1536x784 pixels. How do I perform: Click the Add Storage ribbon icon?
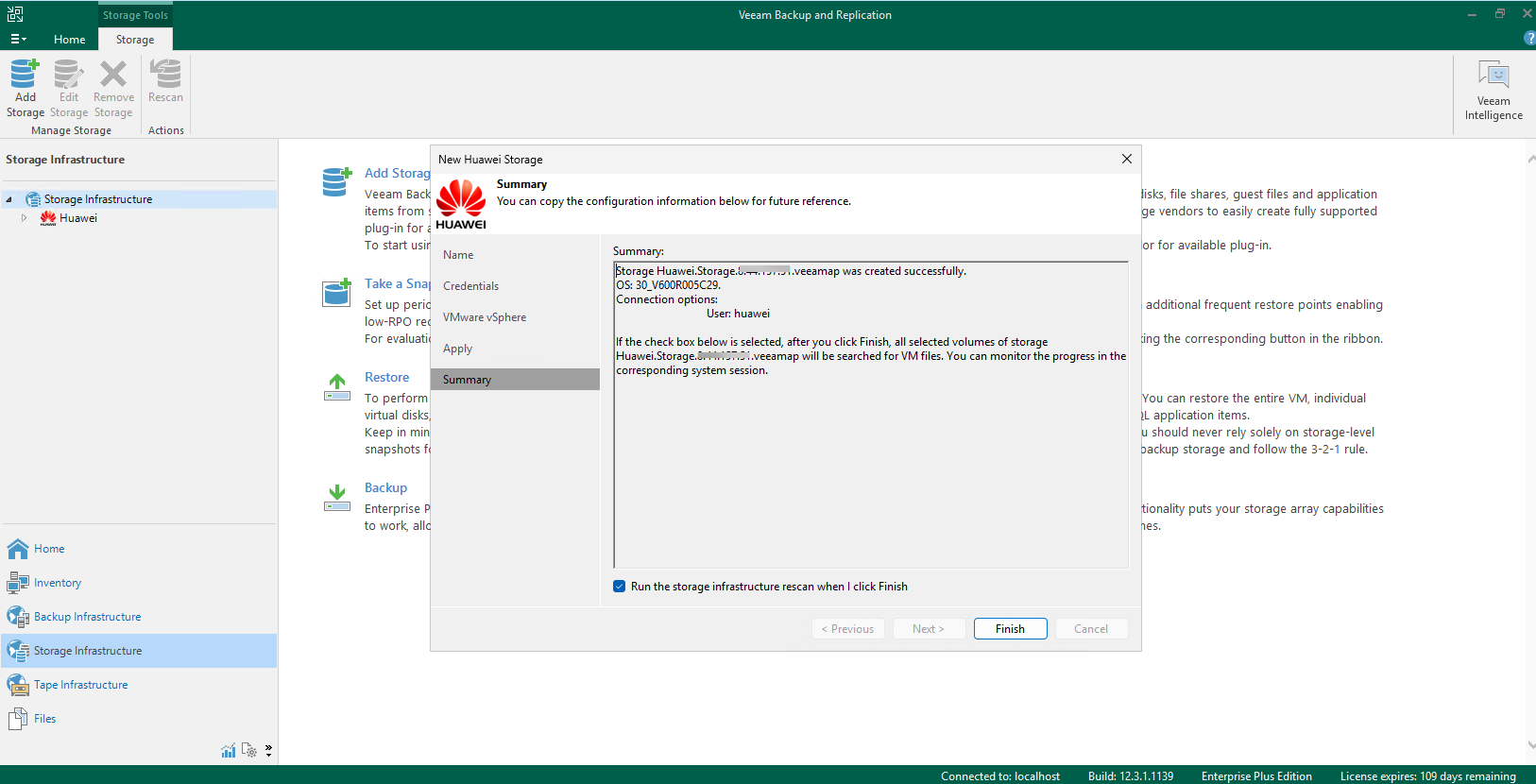click(26, 88)
